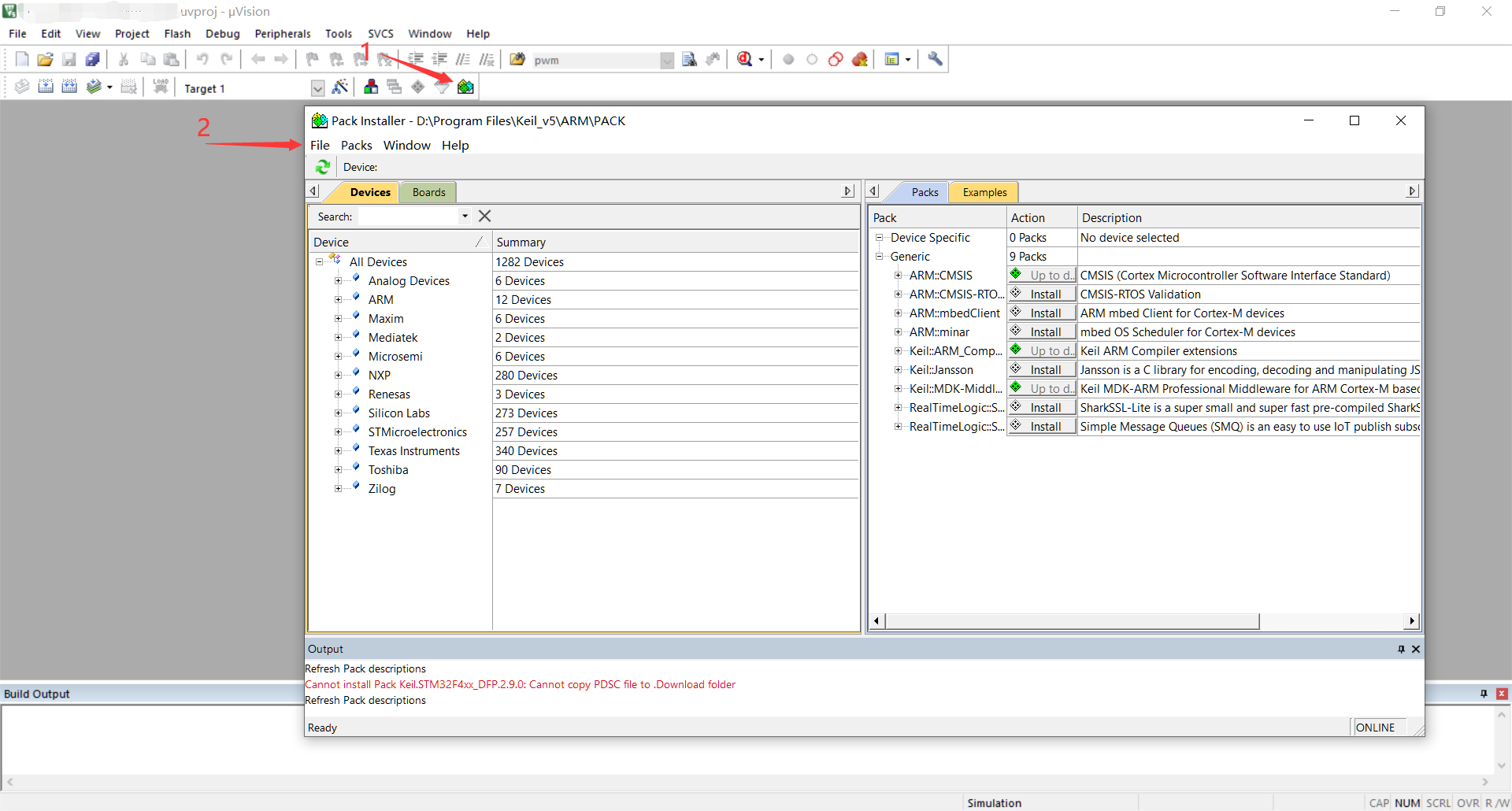Click the Save All icon
Viewport: 1512px width, 811px height.
93,59
